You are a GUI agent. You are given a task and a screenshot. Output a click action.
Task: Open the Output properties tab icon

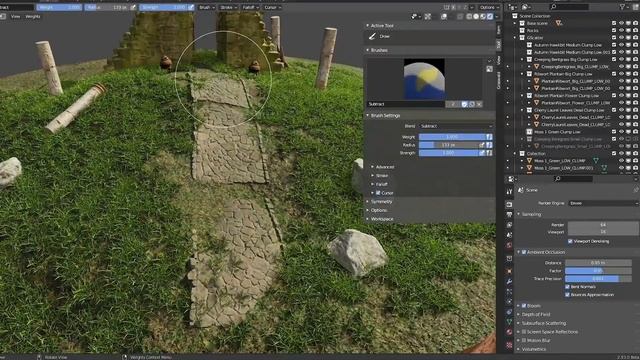tap(509, 215)
